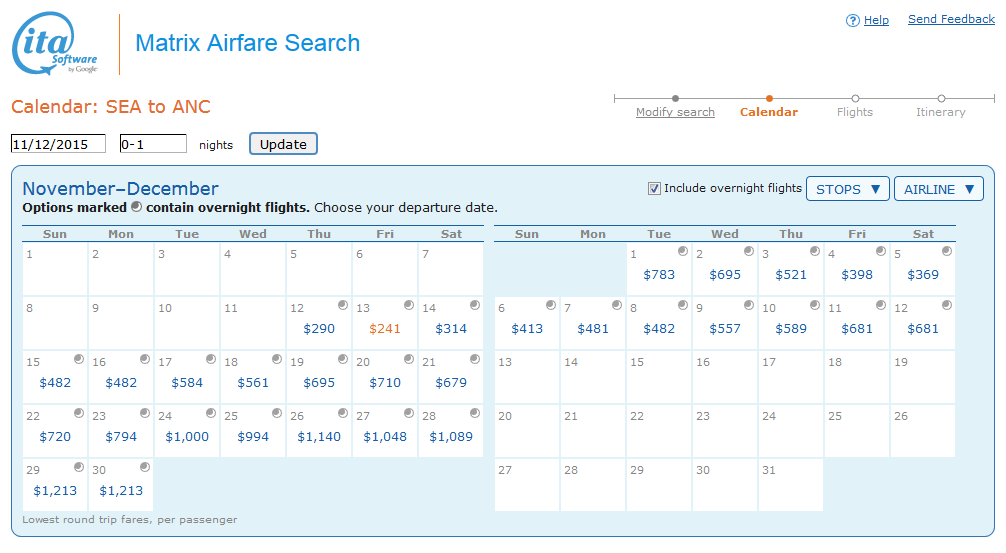Click the Help question mark icon
1006x553 pixels.
pos(853,20)
